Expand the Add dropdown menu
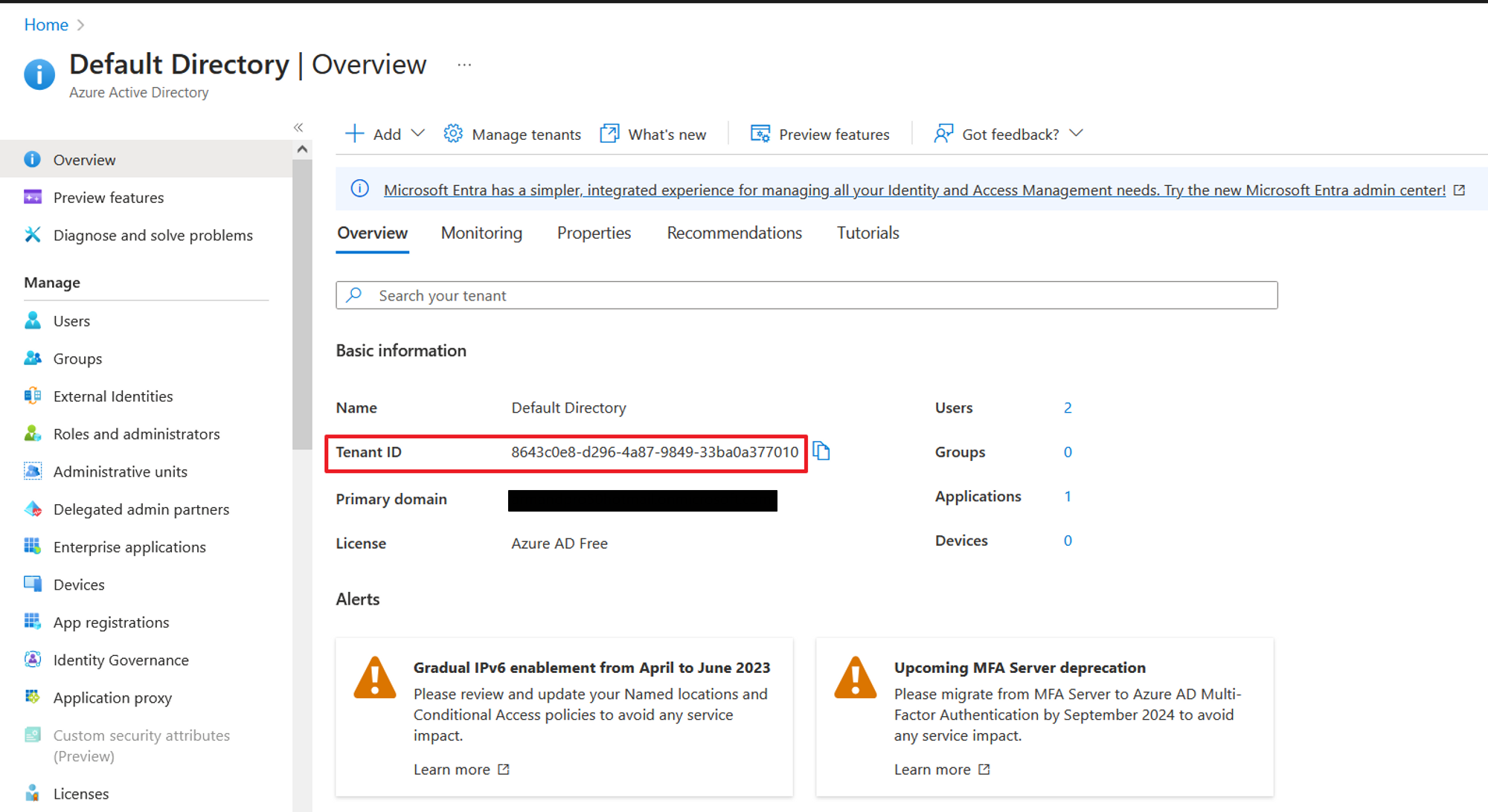The height and width of the screenshot is (812, 1488). (x=419, y=133)
